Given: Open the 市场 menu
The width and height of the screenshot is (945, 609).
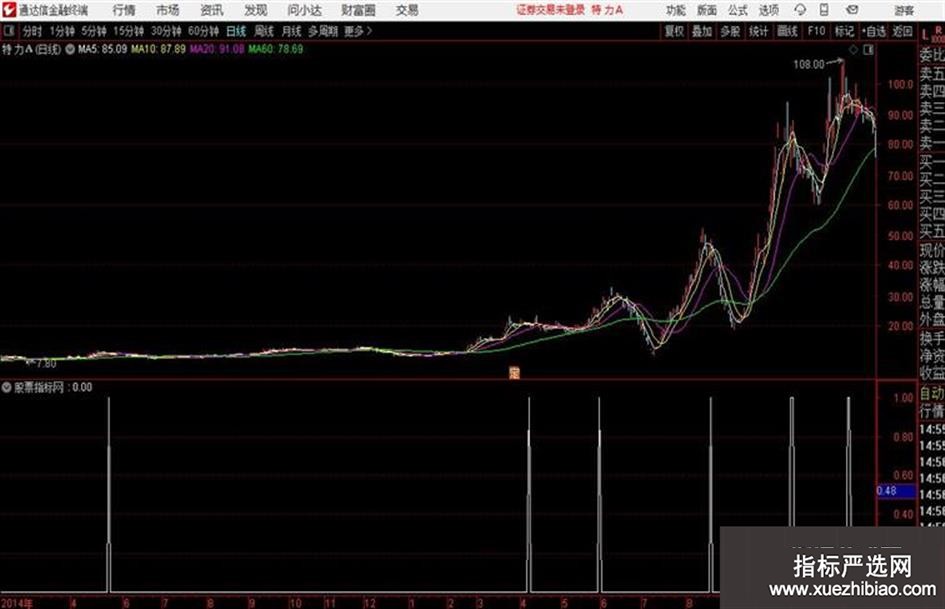Looking at the screenshot, I should pyautogui.click(x=168, y=10).
